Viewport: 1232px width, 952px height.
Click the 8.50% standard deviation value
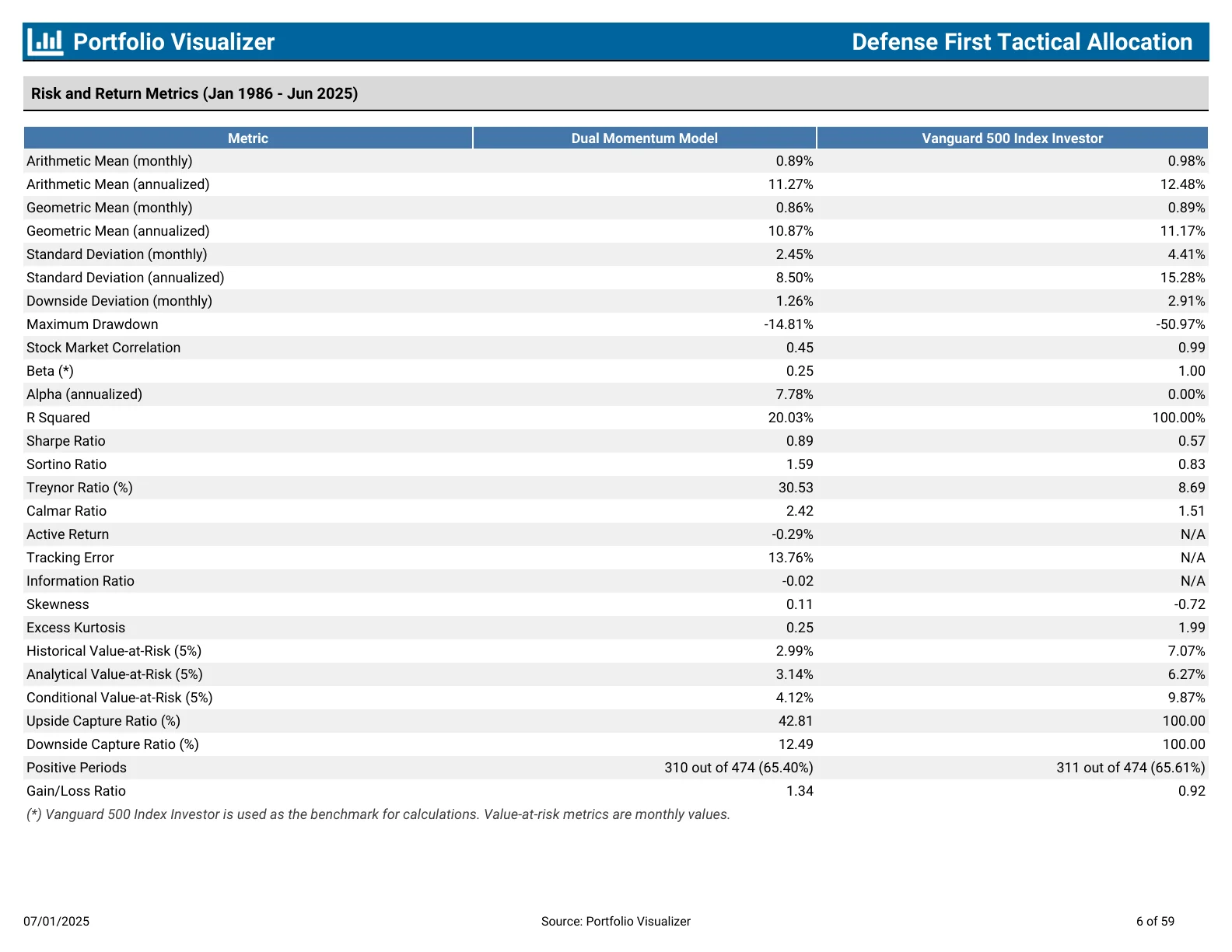pyautogui.click(x=795, y=278)
